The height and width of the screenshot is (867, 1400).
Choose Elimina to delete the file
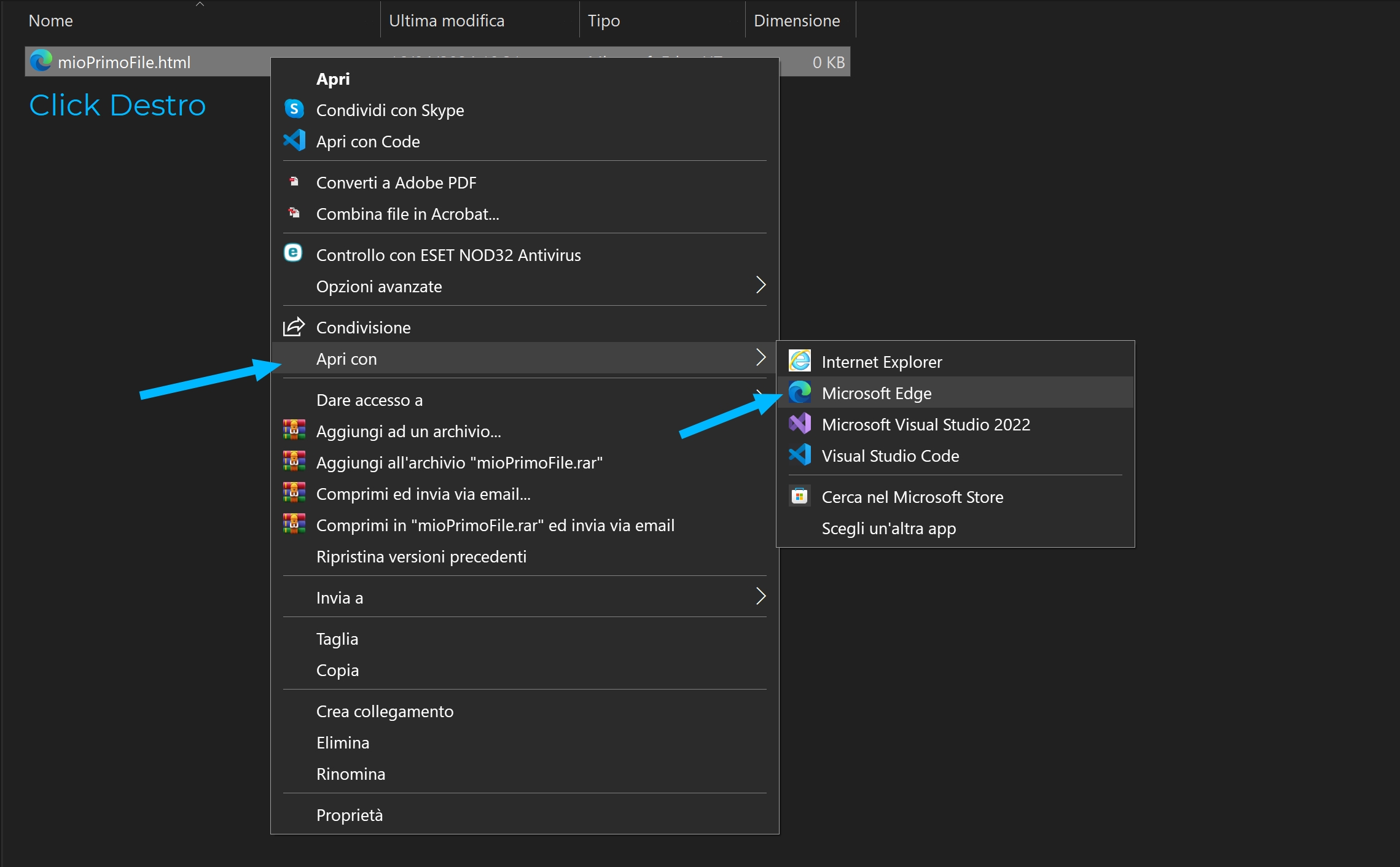point(343,743)
